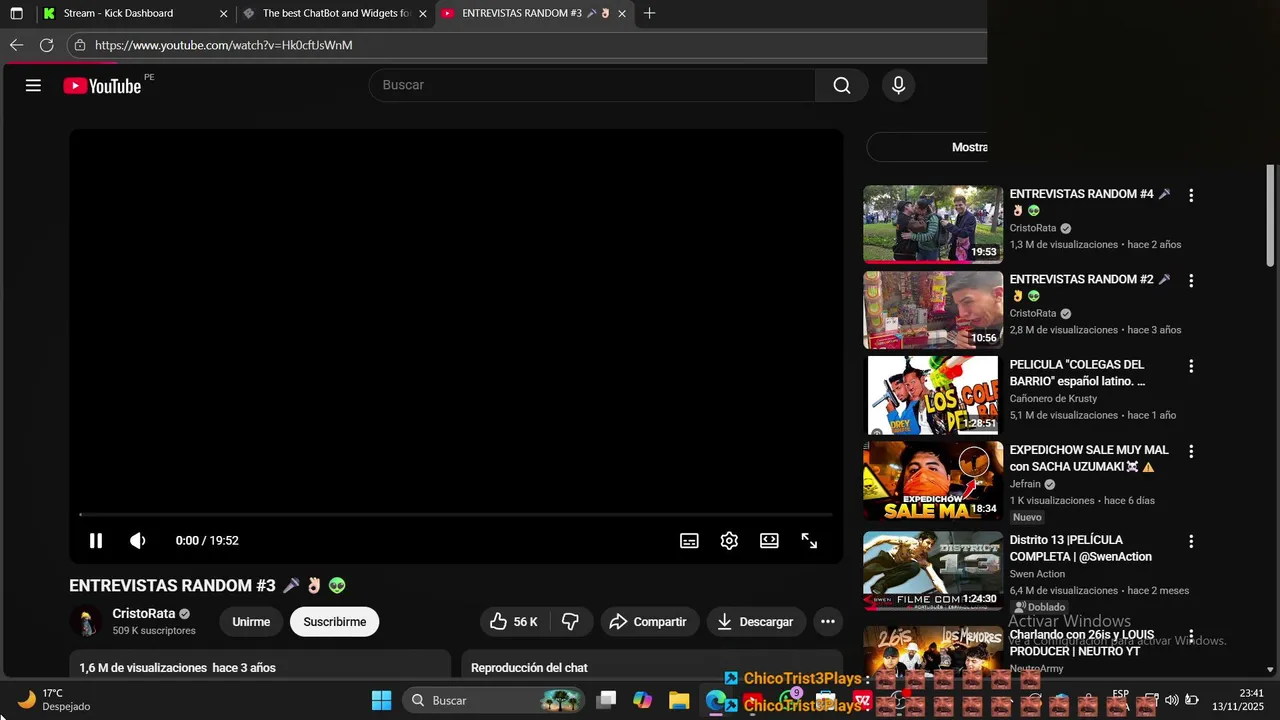Open browser tab actions menu icon
The height and width of the screenshot is (720, 1280).
(x=16, y=13)
